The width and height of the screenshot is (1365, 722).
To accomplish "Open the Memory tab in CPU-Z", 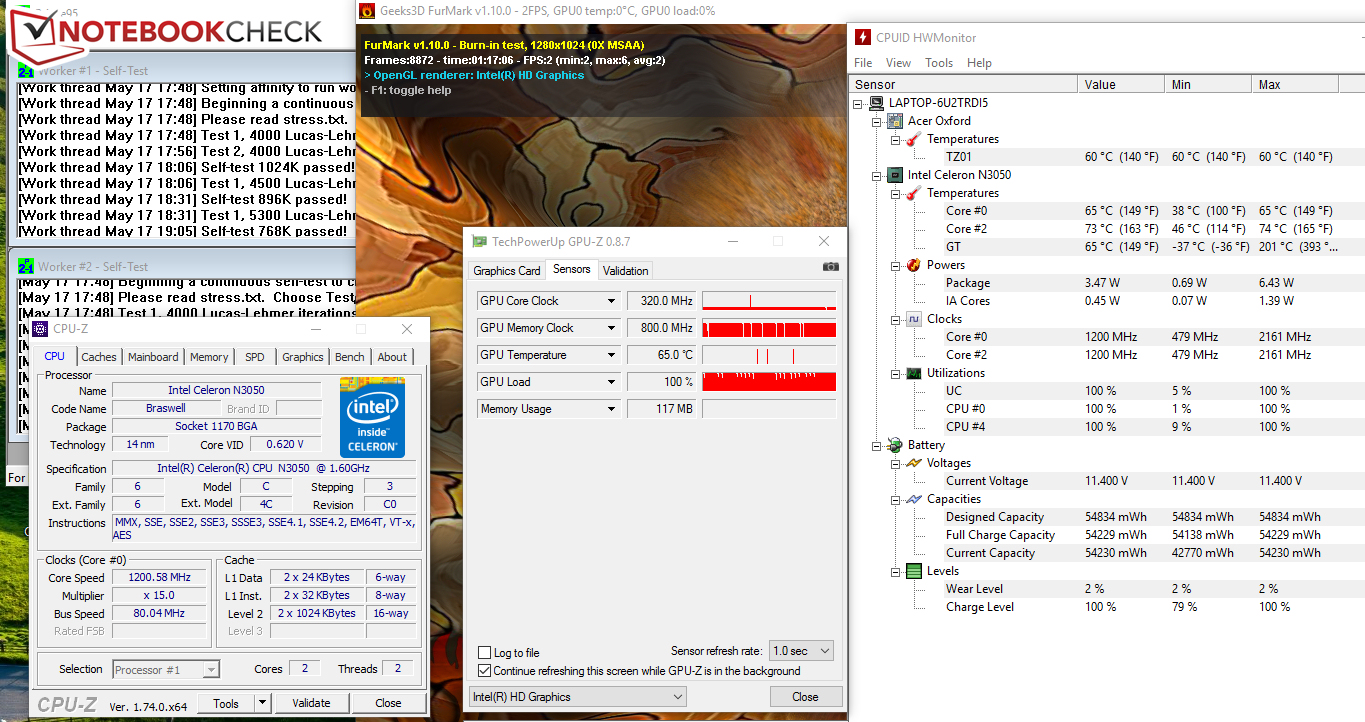I will pyautogui.click(x=209, y=357).
